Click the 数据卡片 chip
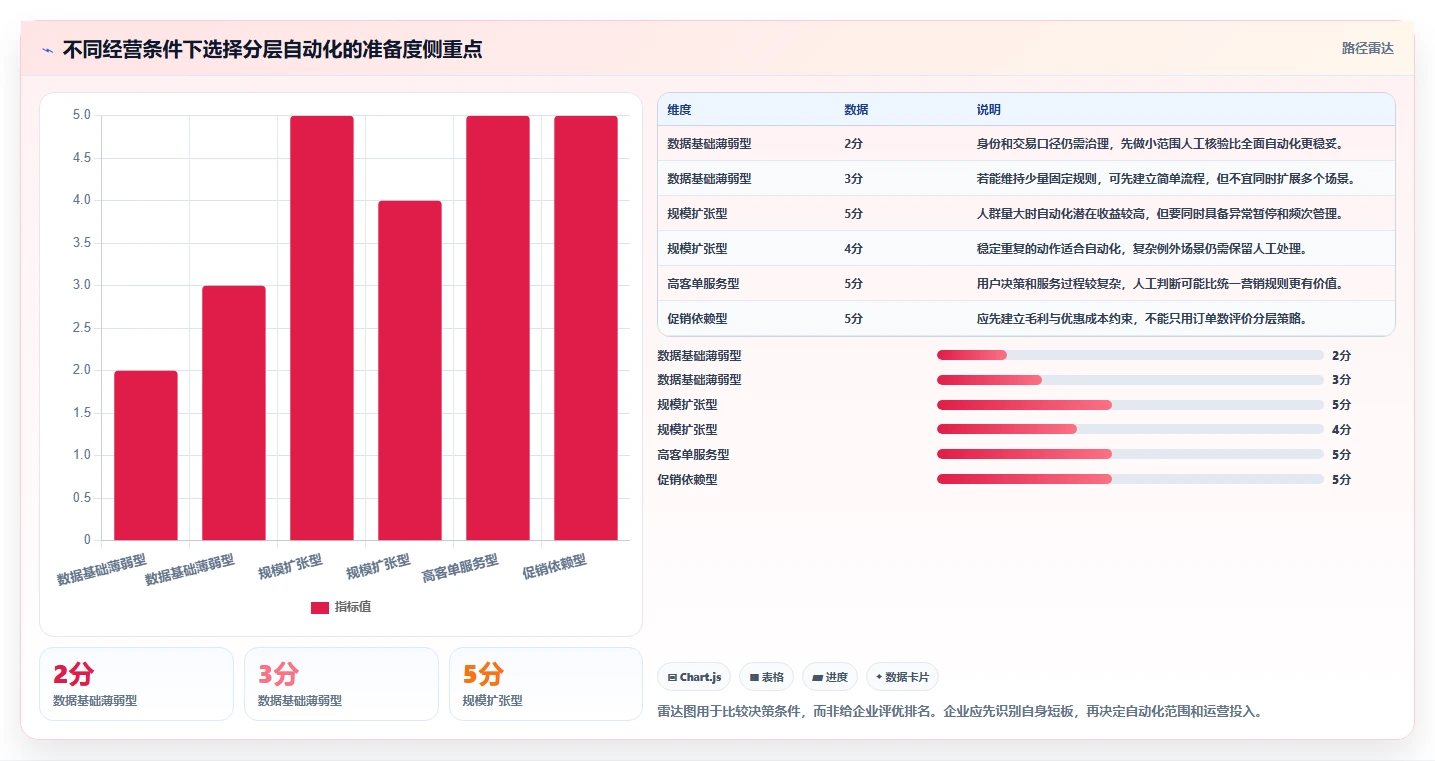1435x761 pixels. (902, 677)
